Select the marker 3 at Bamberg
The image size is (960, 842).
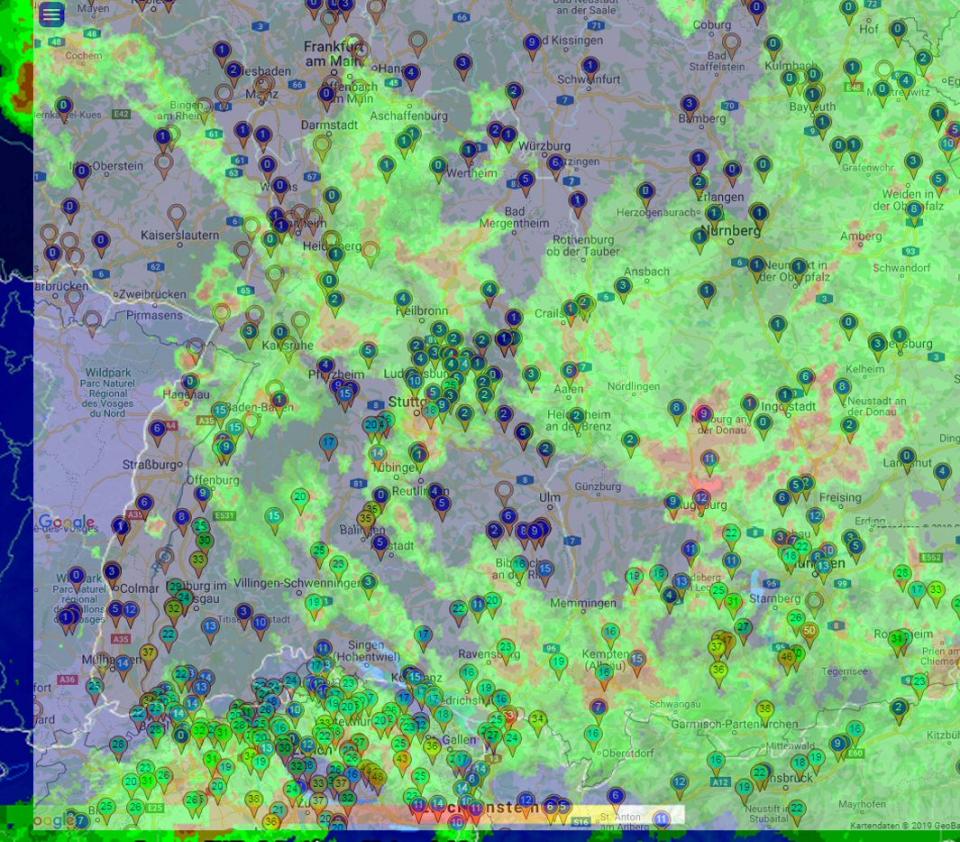pyautogui.click(x=689, y=104)
